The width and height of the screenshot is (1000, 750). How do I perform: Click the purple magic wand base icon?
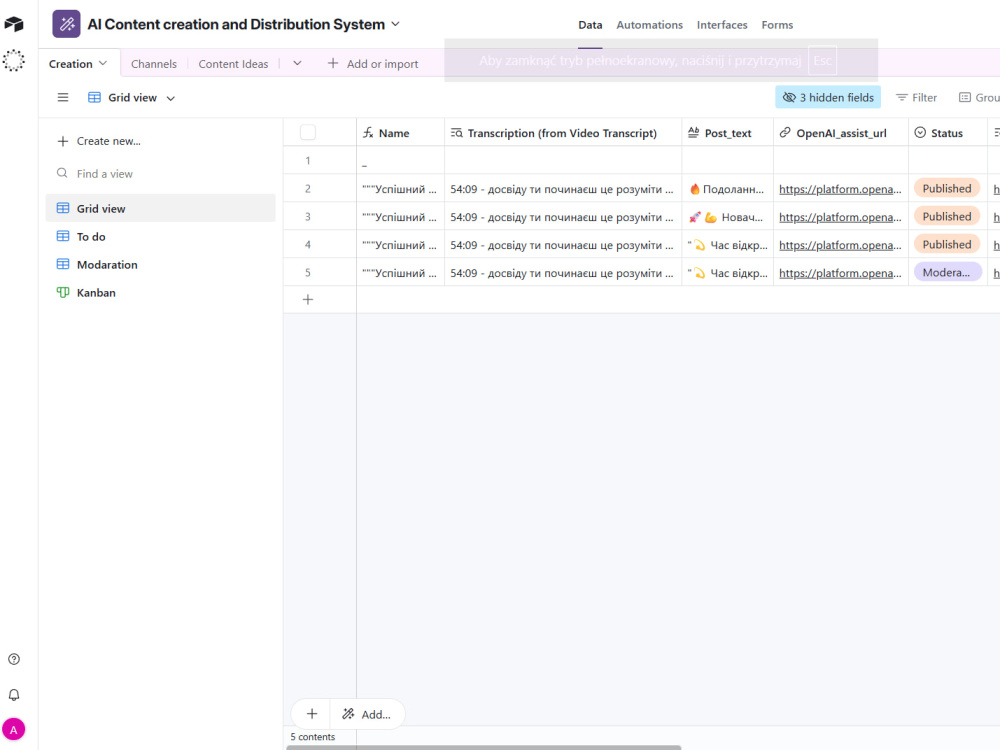point(66,24)
